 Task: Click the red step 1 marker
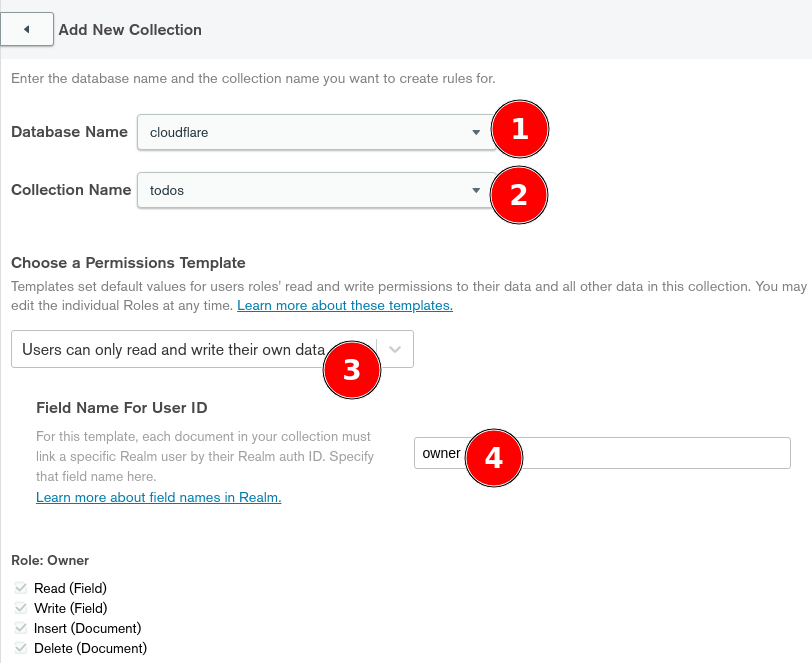519,129
